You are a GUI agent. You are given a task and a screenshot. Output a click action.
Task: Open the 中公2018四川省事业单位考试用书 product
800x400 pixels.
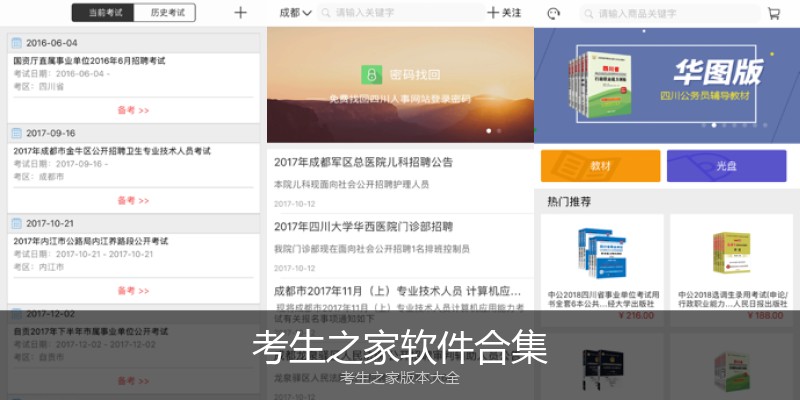602,270
